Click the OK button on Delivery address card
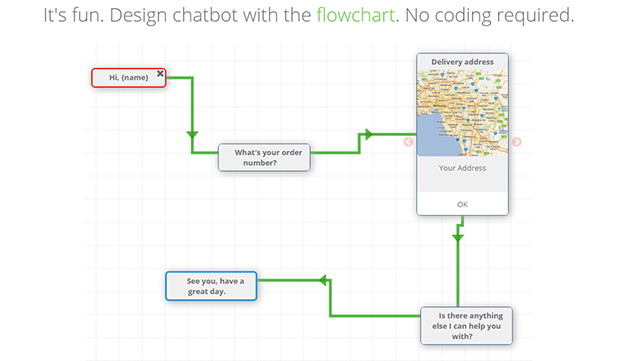 (x=462, y=204)
